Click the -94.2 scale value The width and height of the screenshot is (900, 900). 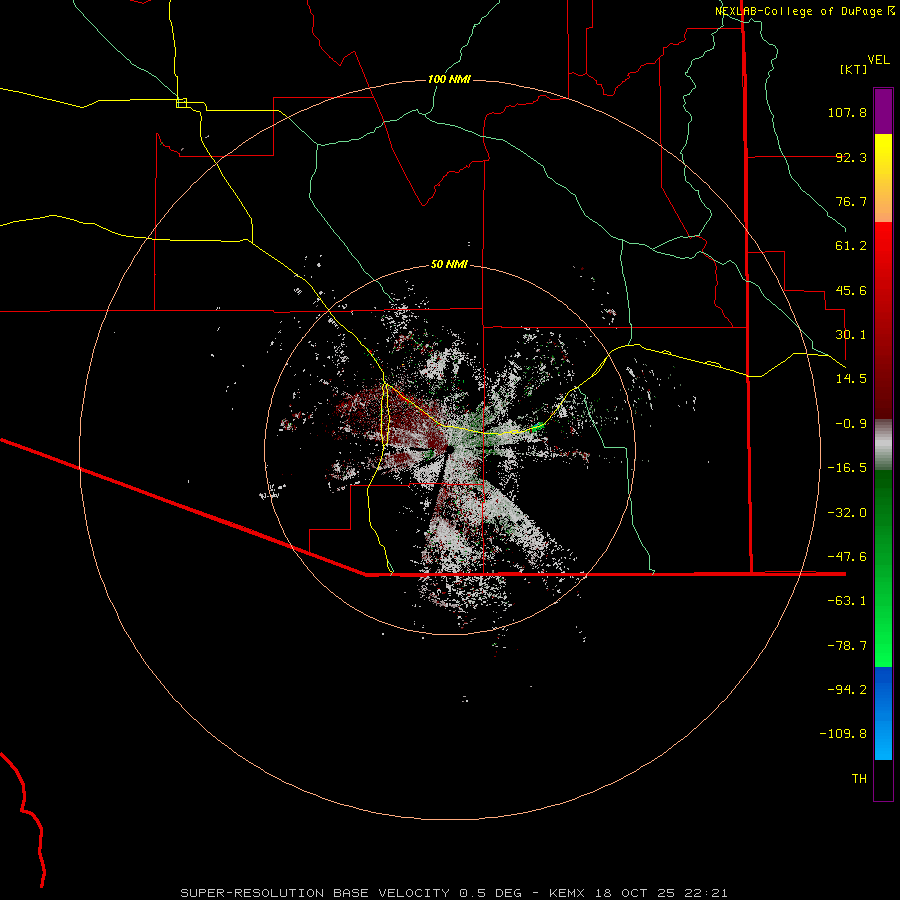pos(847,690)
